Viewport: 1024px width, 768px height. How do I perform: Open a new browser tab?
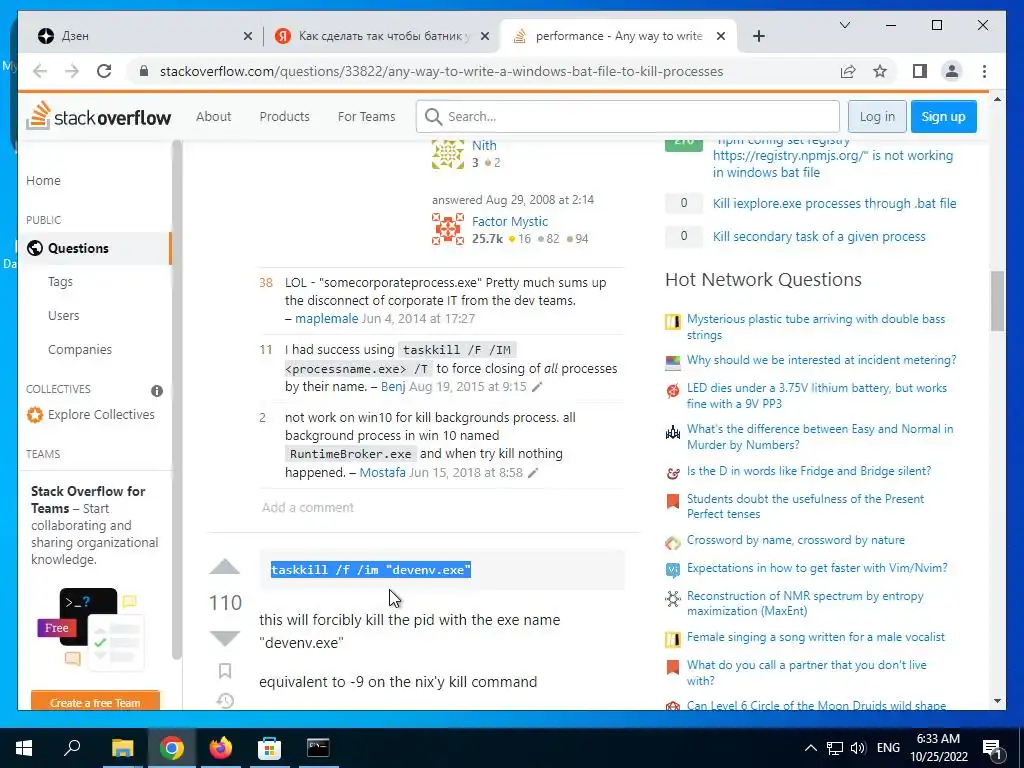click(x=758, y=36)
